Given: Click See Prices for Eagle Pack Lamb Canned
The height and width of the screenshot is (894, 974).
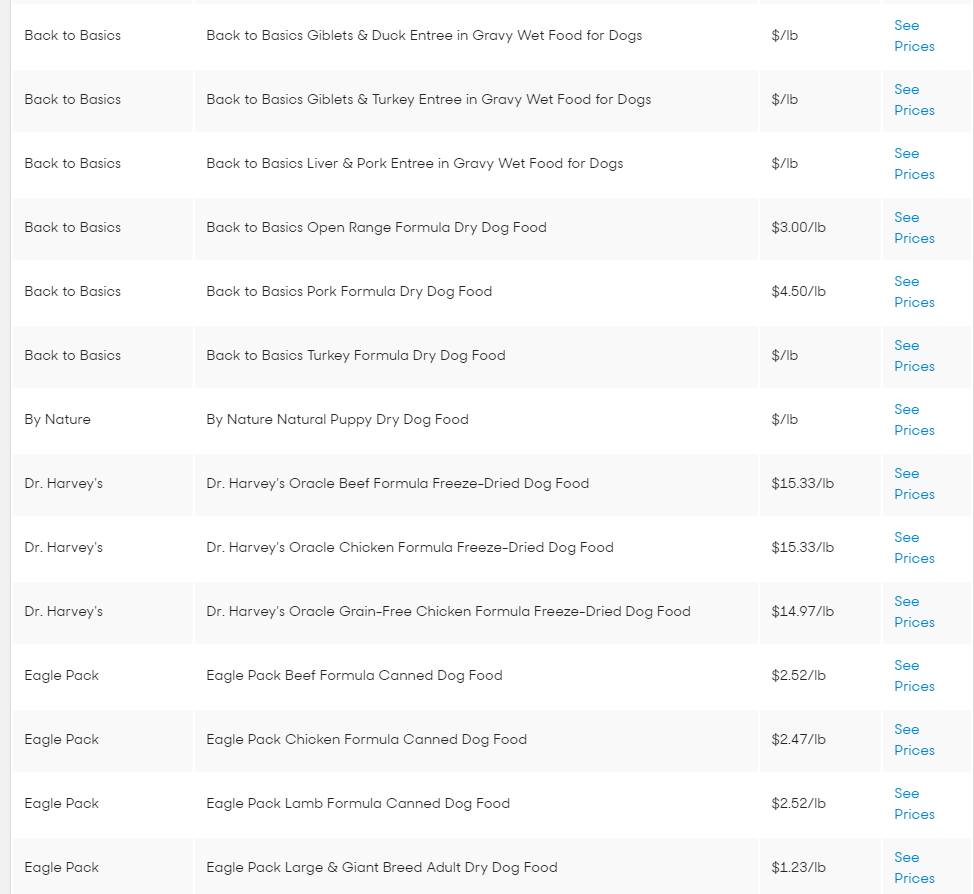Looking at the screenshot, I should pos(914,804).
